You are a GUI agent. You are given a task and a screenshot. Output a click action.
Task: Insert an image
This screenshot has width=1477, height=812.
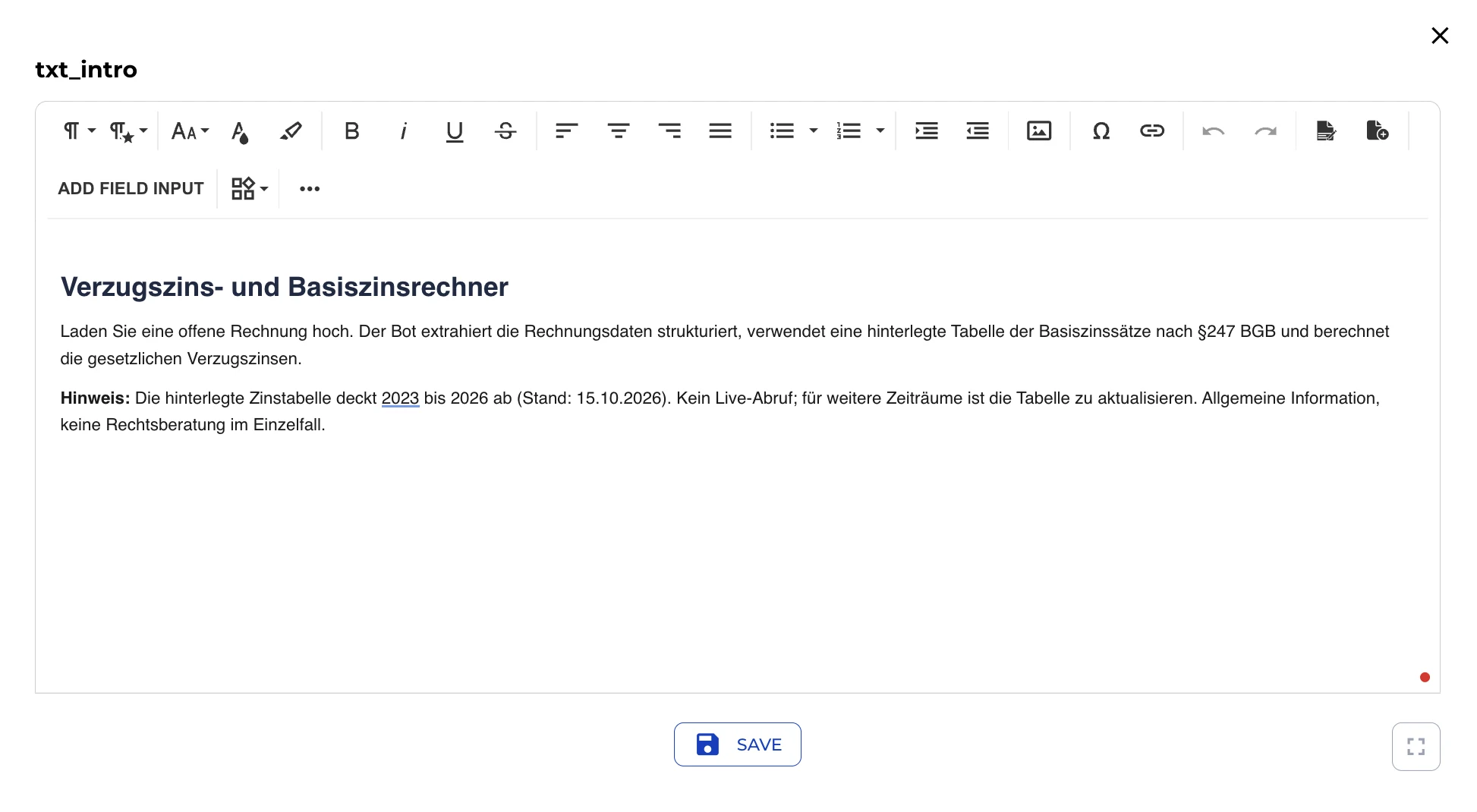pos(1039,131)
